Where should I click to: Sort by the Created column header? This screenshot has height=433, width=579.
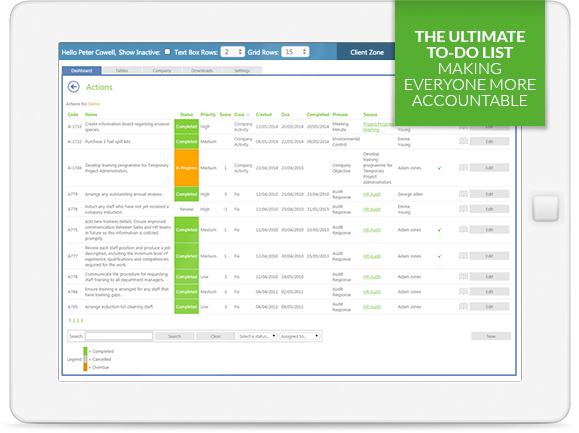pos(264,114)
